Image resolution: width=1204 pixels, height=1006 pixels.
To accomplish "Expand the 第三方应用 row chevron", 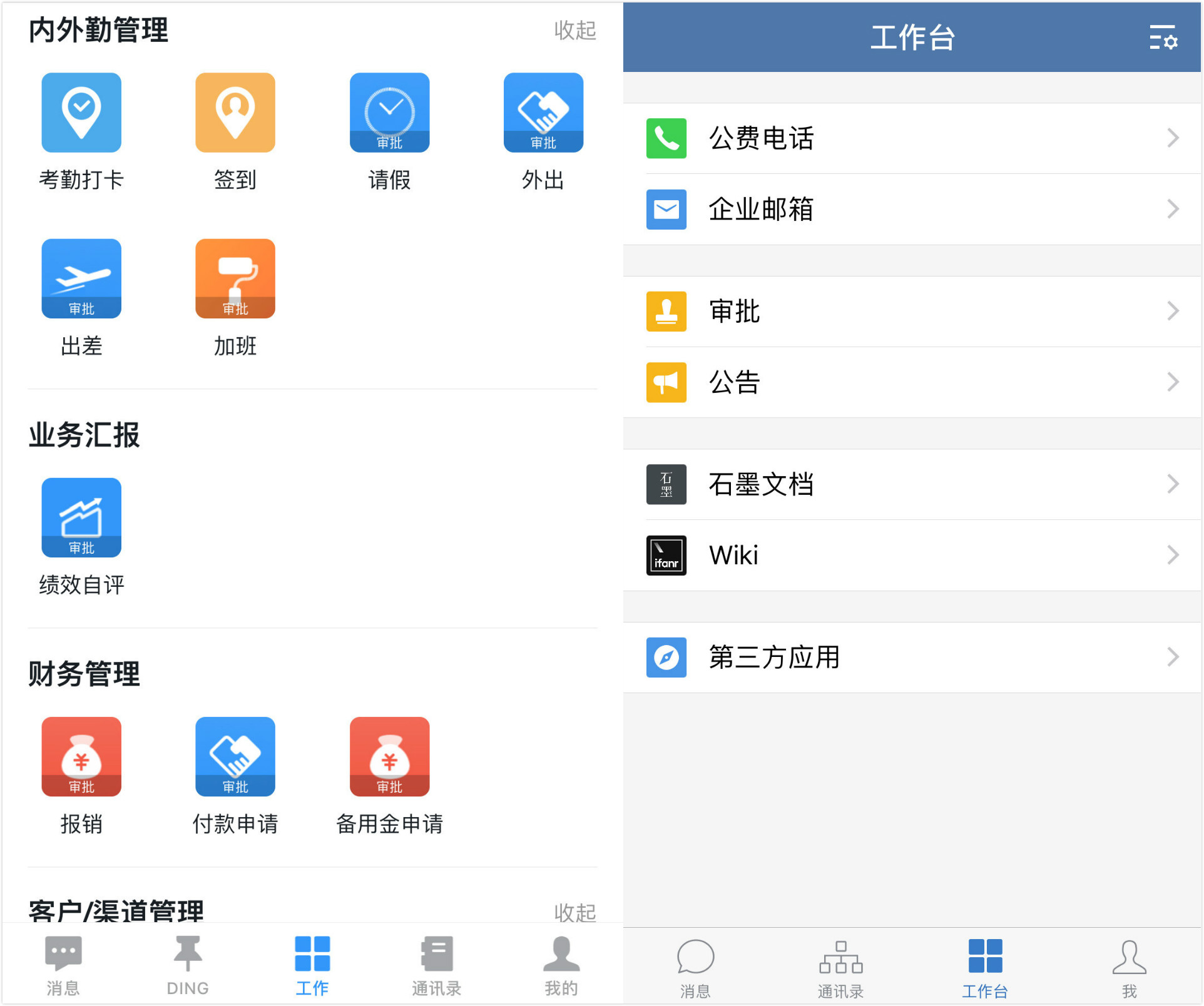I will click(x=1173, y=657).
